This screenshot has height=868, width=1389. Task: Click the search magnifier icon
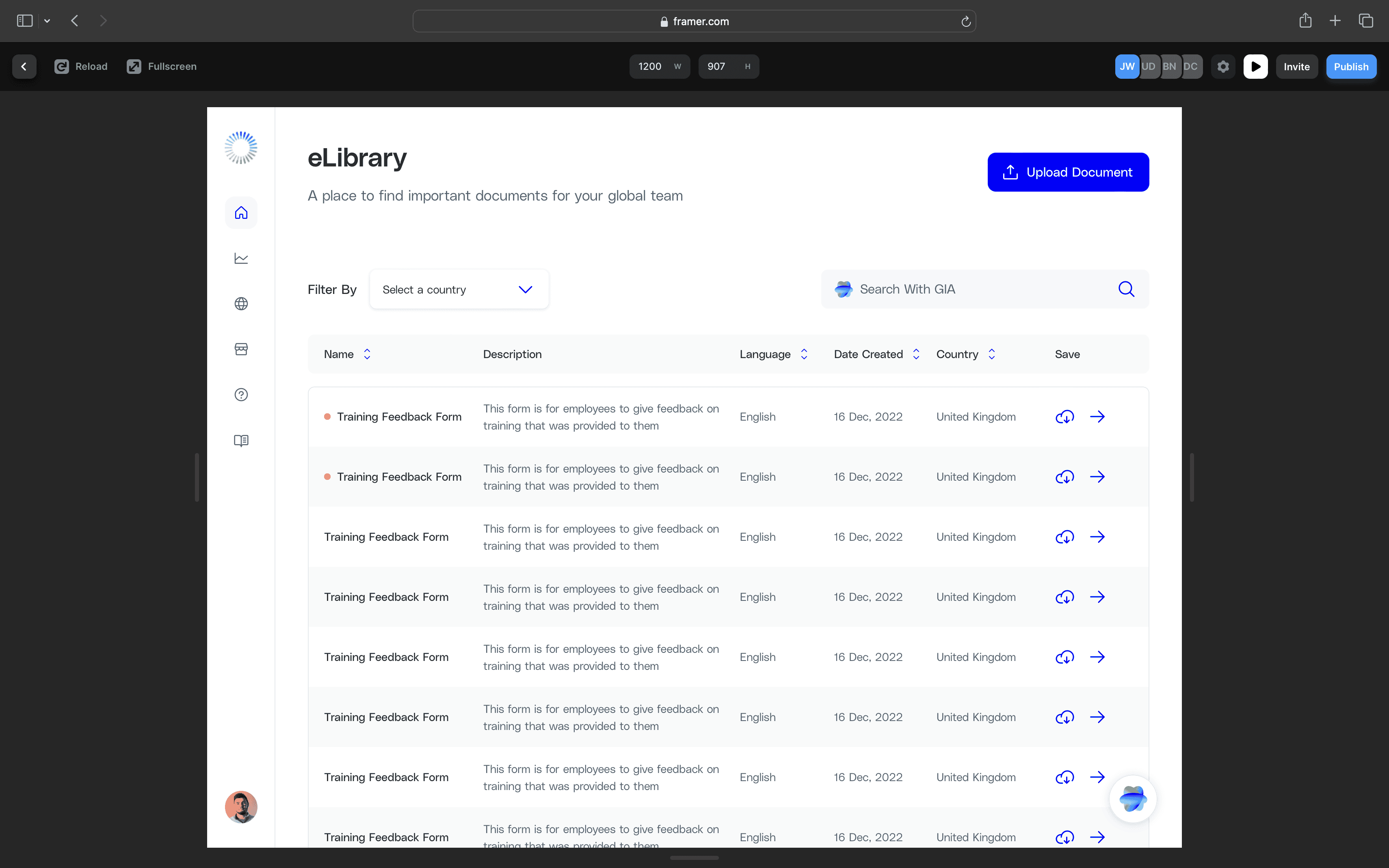[x=1126, y=289]
